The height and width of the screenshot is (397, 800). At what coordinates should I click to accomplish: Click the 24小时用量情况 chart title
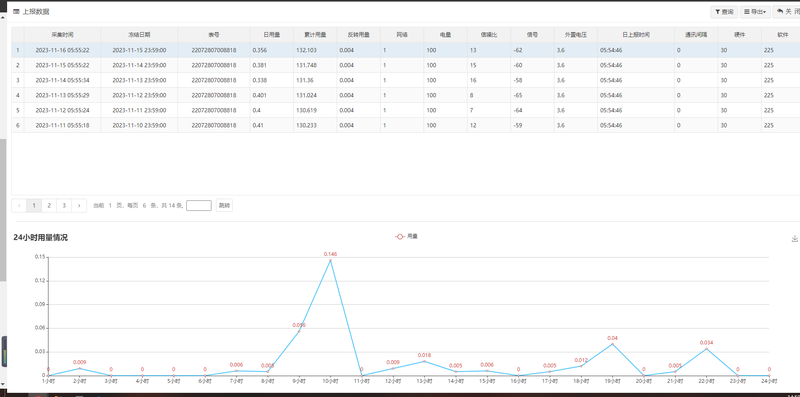click(x=40, y=238)
